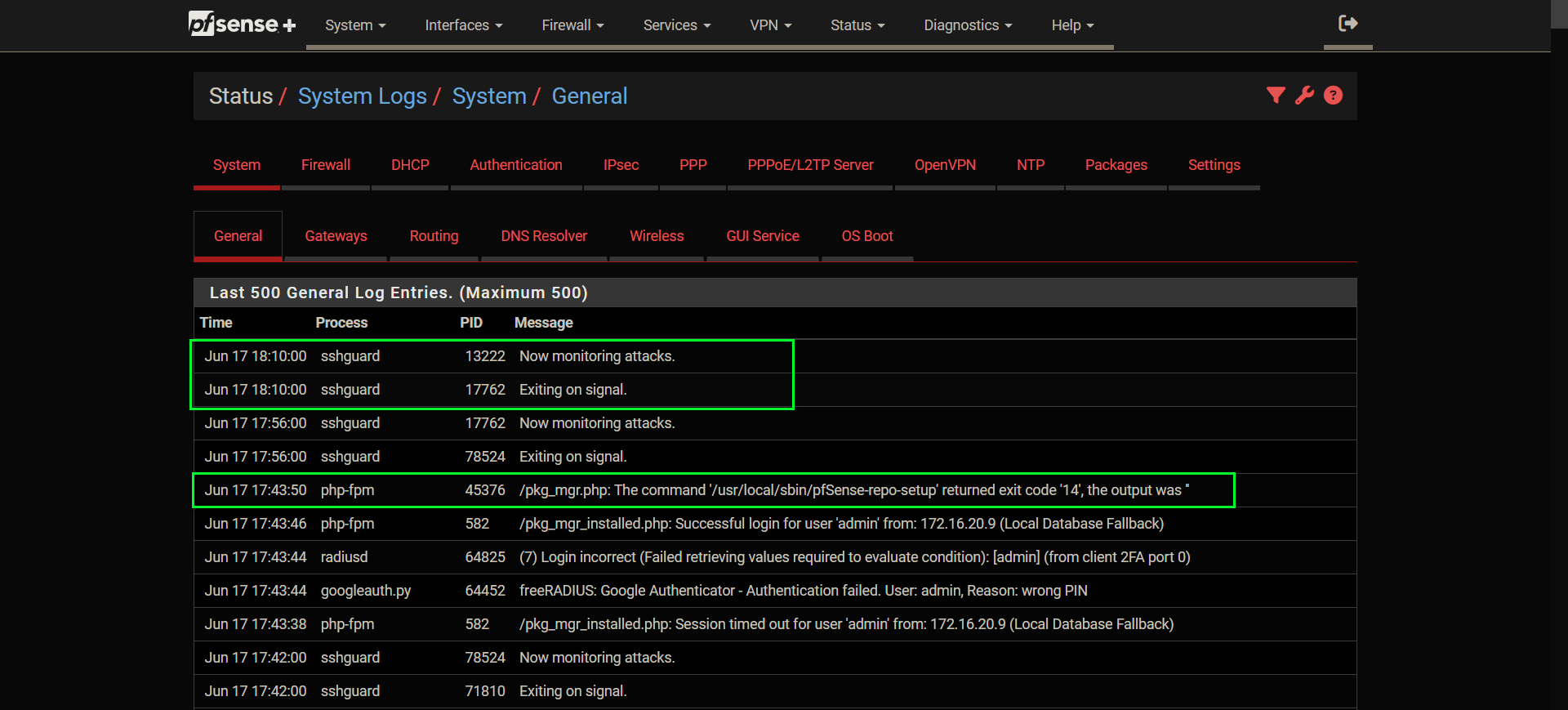Switch to the Wireless sub-tab
The width and height of the screenshot is (1568, 710).
[657, 236]
